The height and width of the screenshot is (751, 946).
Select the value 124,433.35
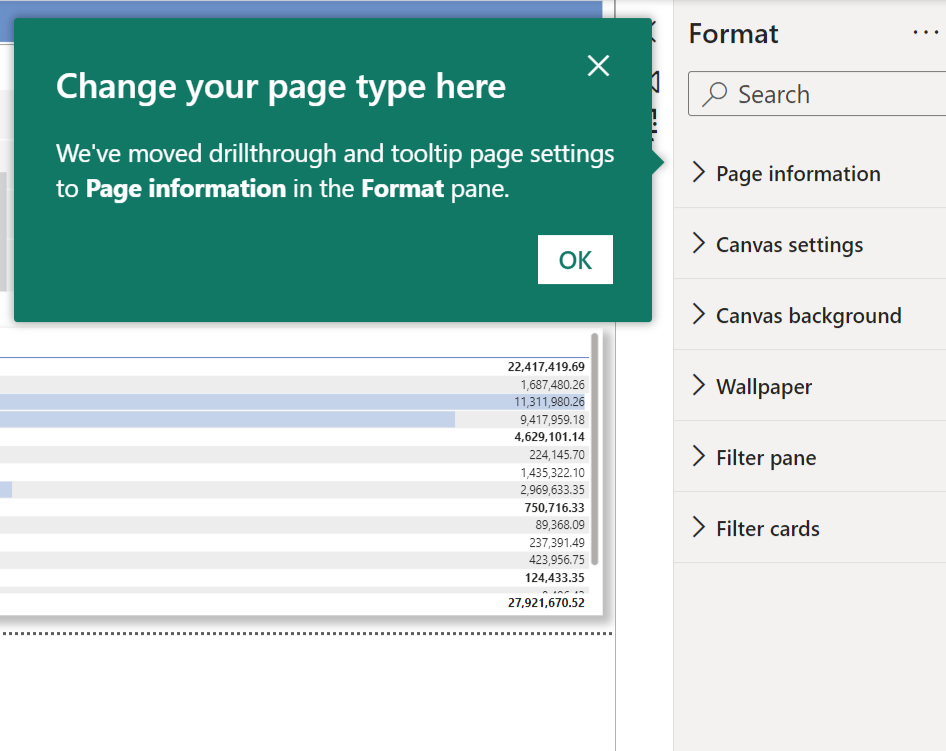point(554,578)
